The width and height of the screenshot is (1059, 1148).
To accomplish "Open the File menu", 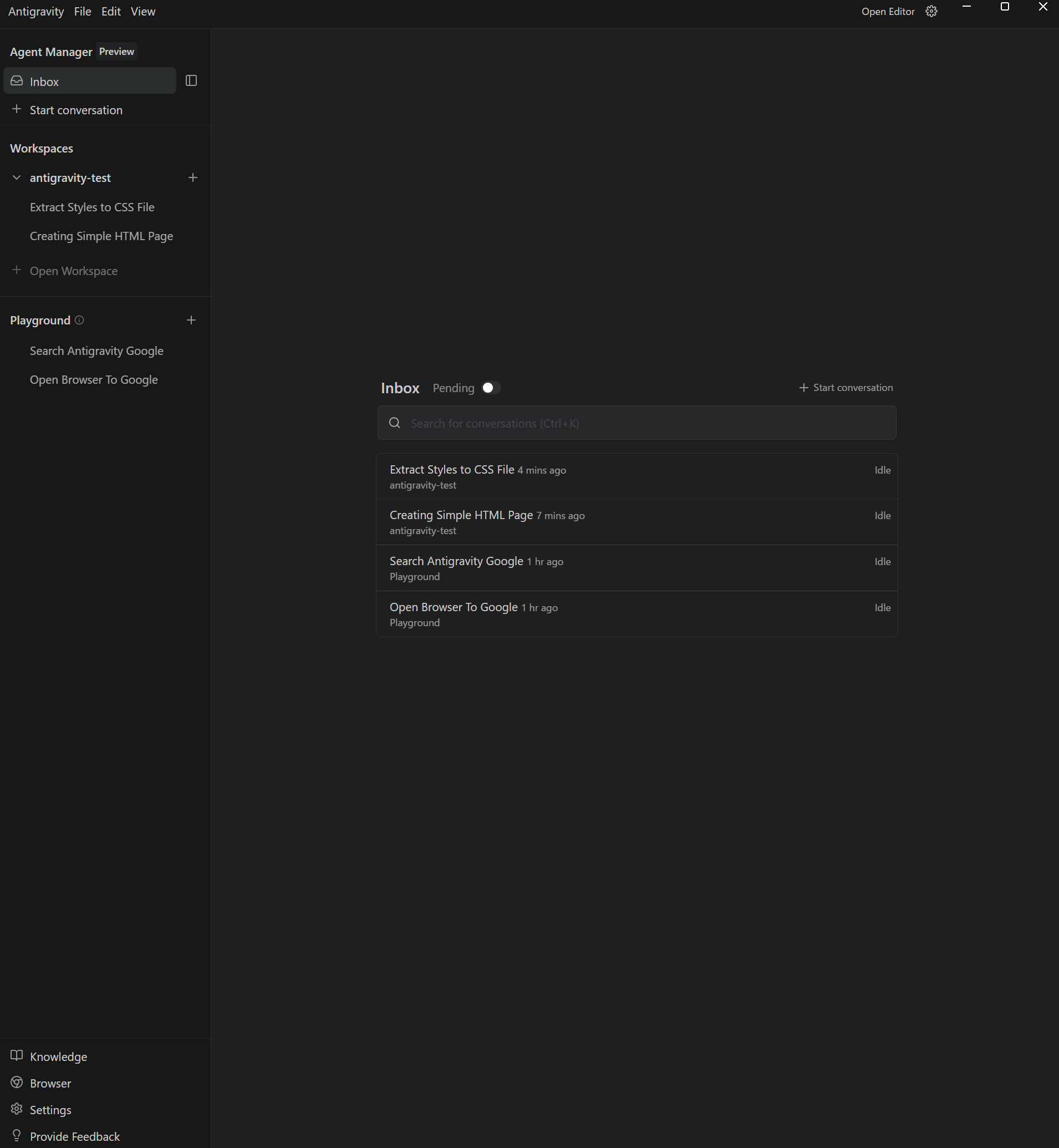I will [x=83, y=12].
